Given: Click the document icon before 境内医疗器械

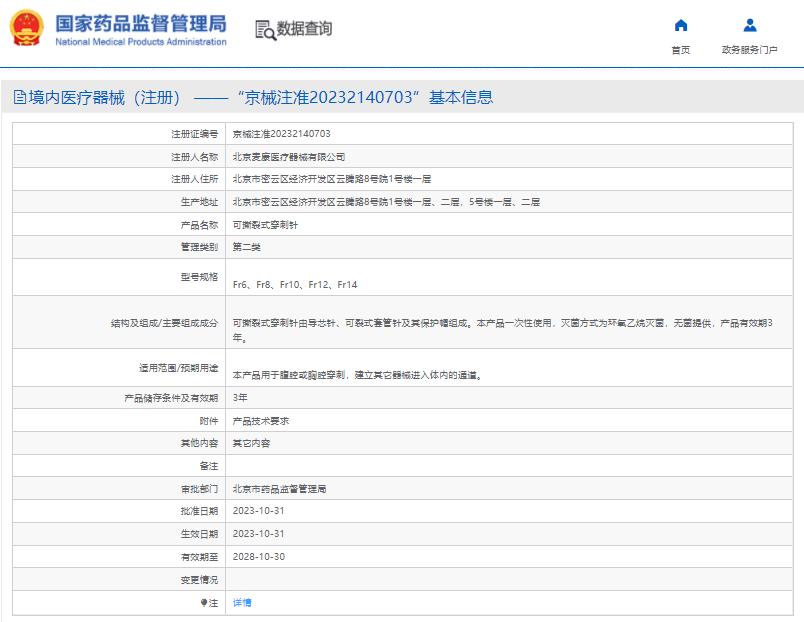Looking at the screenshot, I should pyautogui.click(x=19, y=97).
